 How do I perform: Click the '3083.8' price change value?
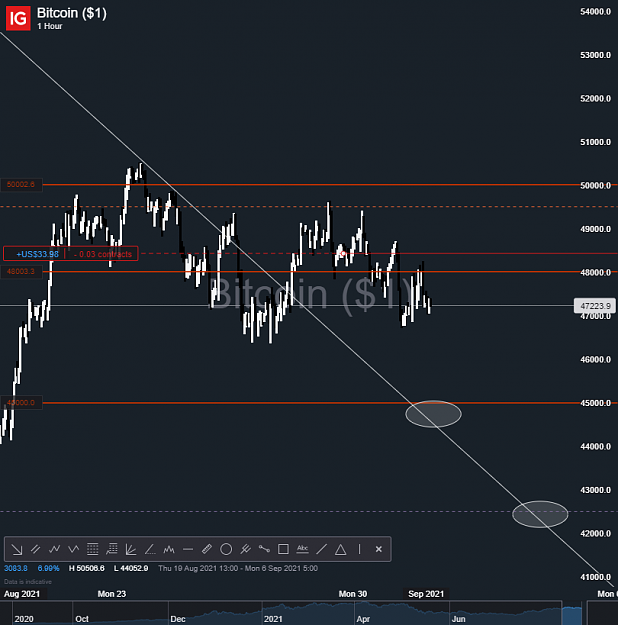16,568
